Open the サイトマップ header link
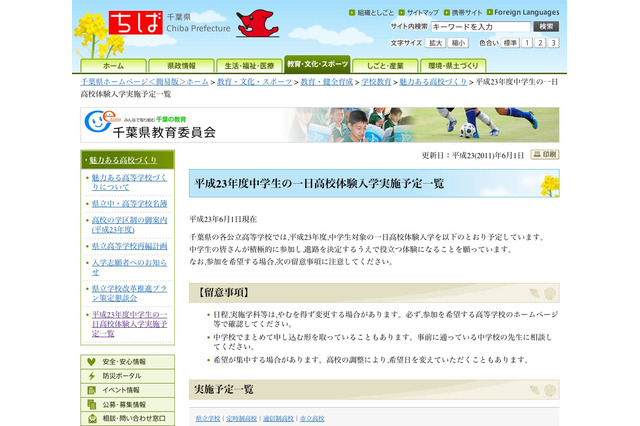Screen dimensions: 640x426 tap(419, 13)
